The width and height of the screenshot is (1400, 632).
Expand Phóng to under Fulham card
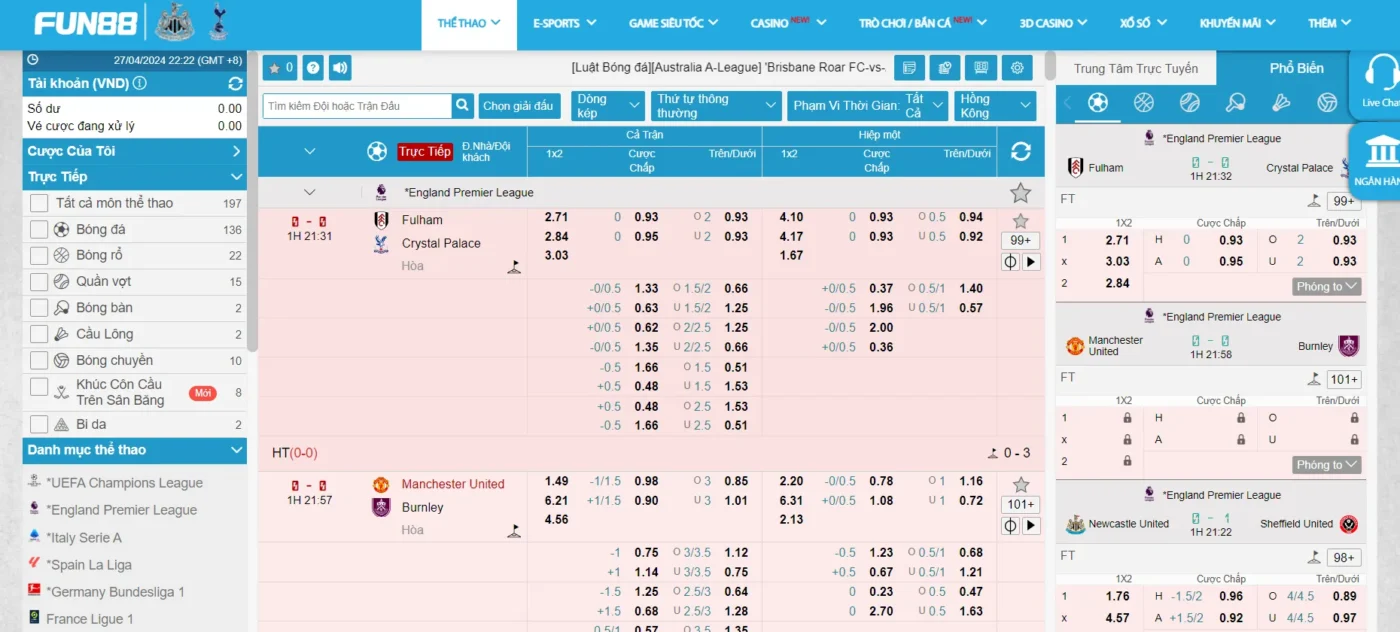1328,286
